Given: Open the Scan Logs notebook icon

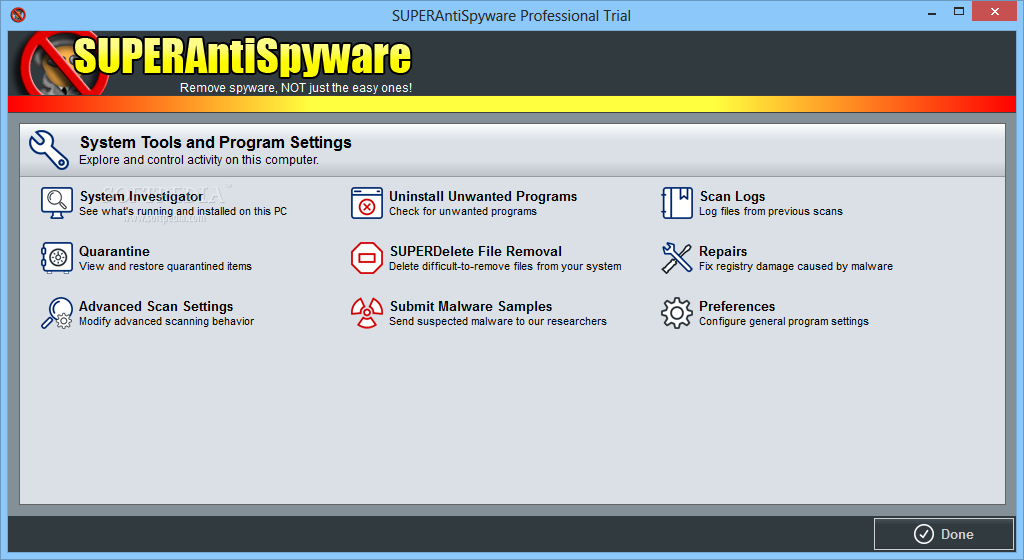Looking at the screenshot, I should coord(677,203).
